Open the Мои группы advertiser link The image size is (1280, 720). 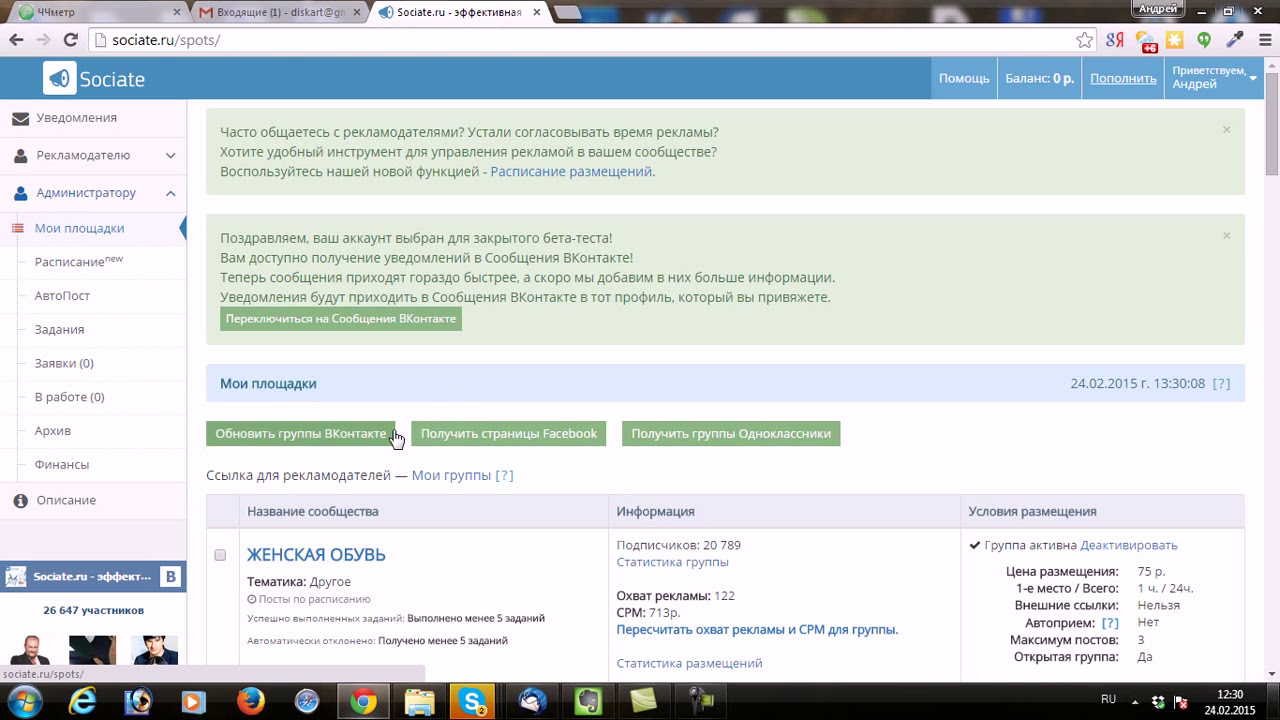coord(451,476)
